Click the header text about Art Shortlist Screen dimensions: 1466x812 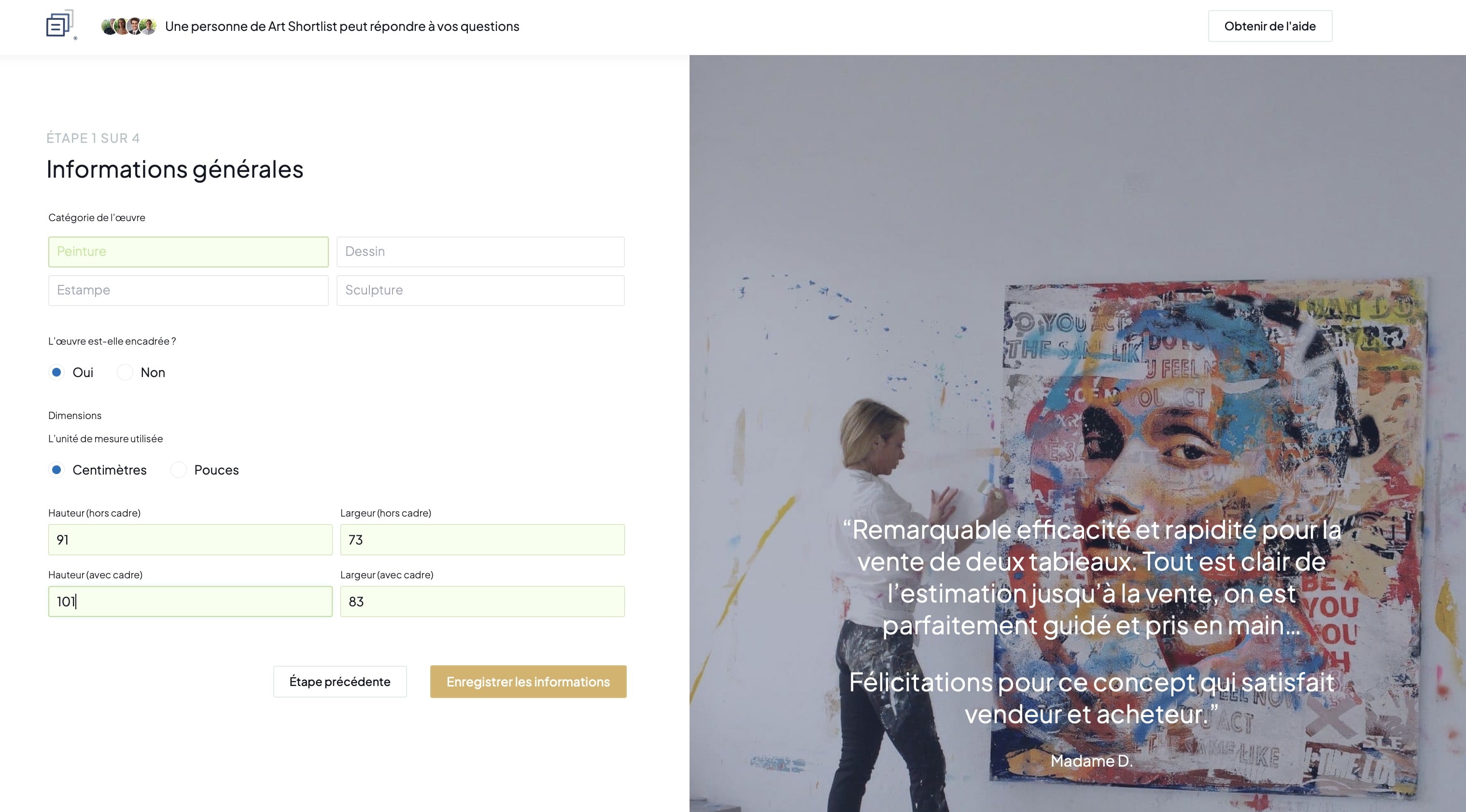(342, 26)
